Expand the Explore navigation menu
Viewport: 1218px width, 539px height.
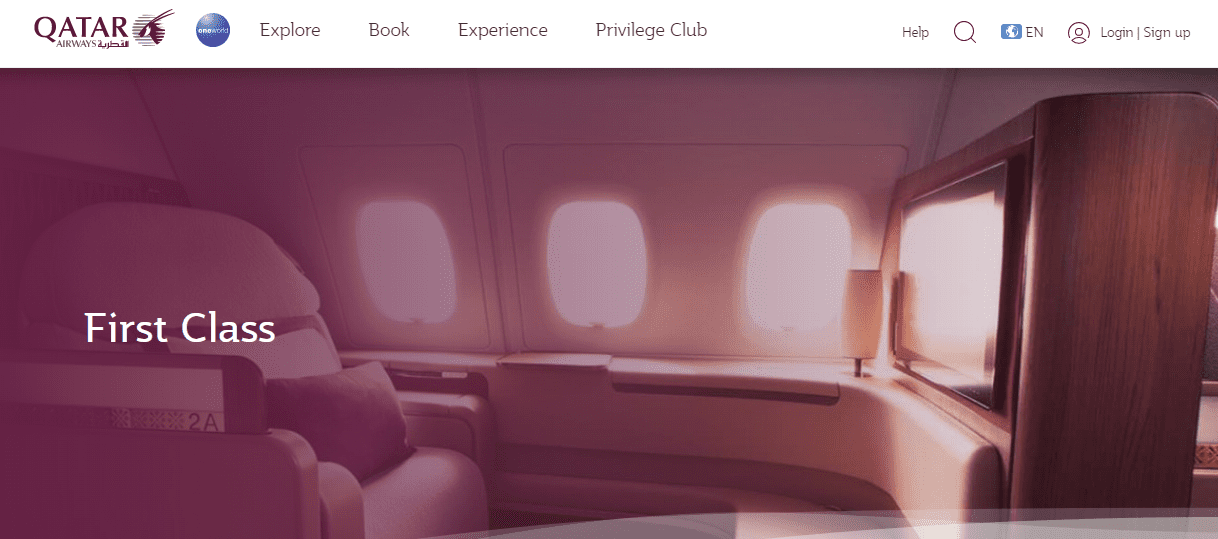pyautogui.click(x=290, y=30)
